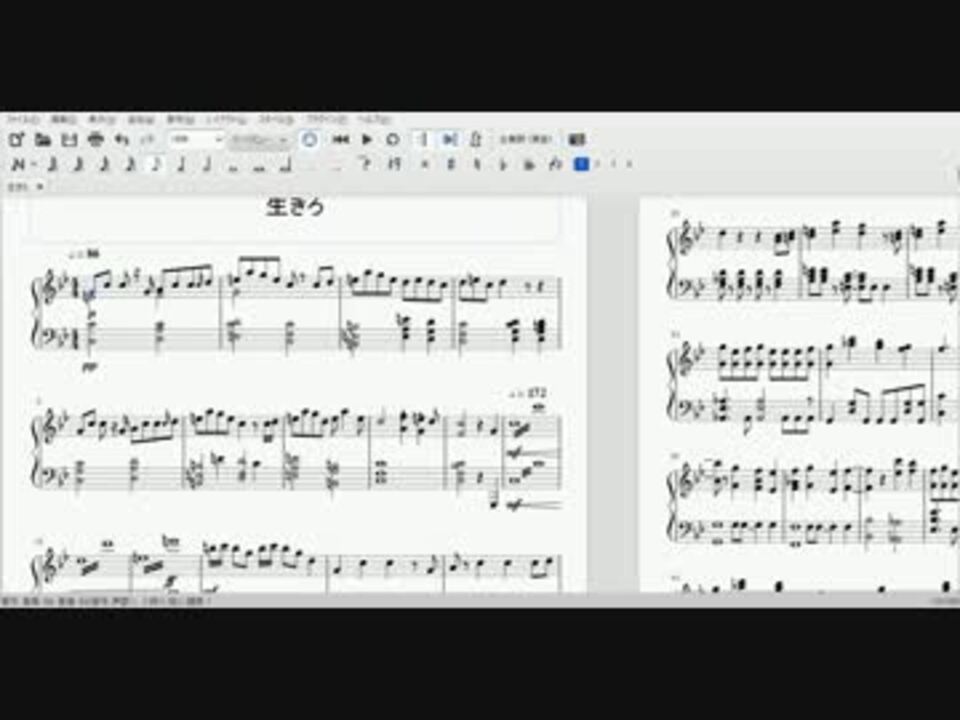Toggle pan score during playback

(x=449, y=140)
